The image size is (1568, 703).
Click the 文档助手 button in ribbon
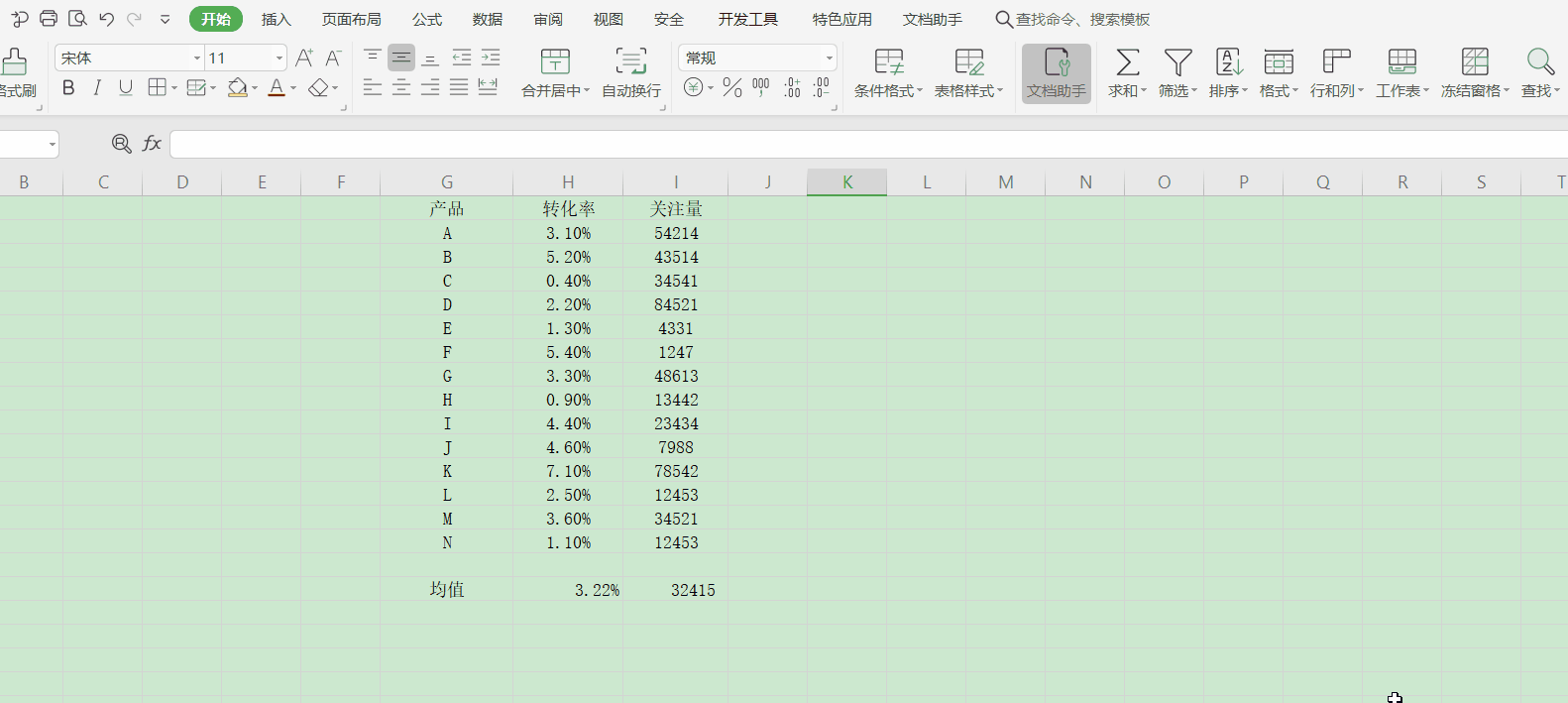tap(1057, 73)
